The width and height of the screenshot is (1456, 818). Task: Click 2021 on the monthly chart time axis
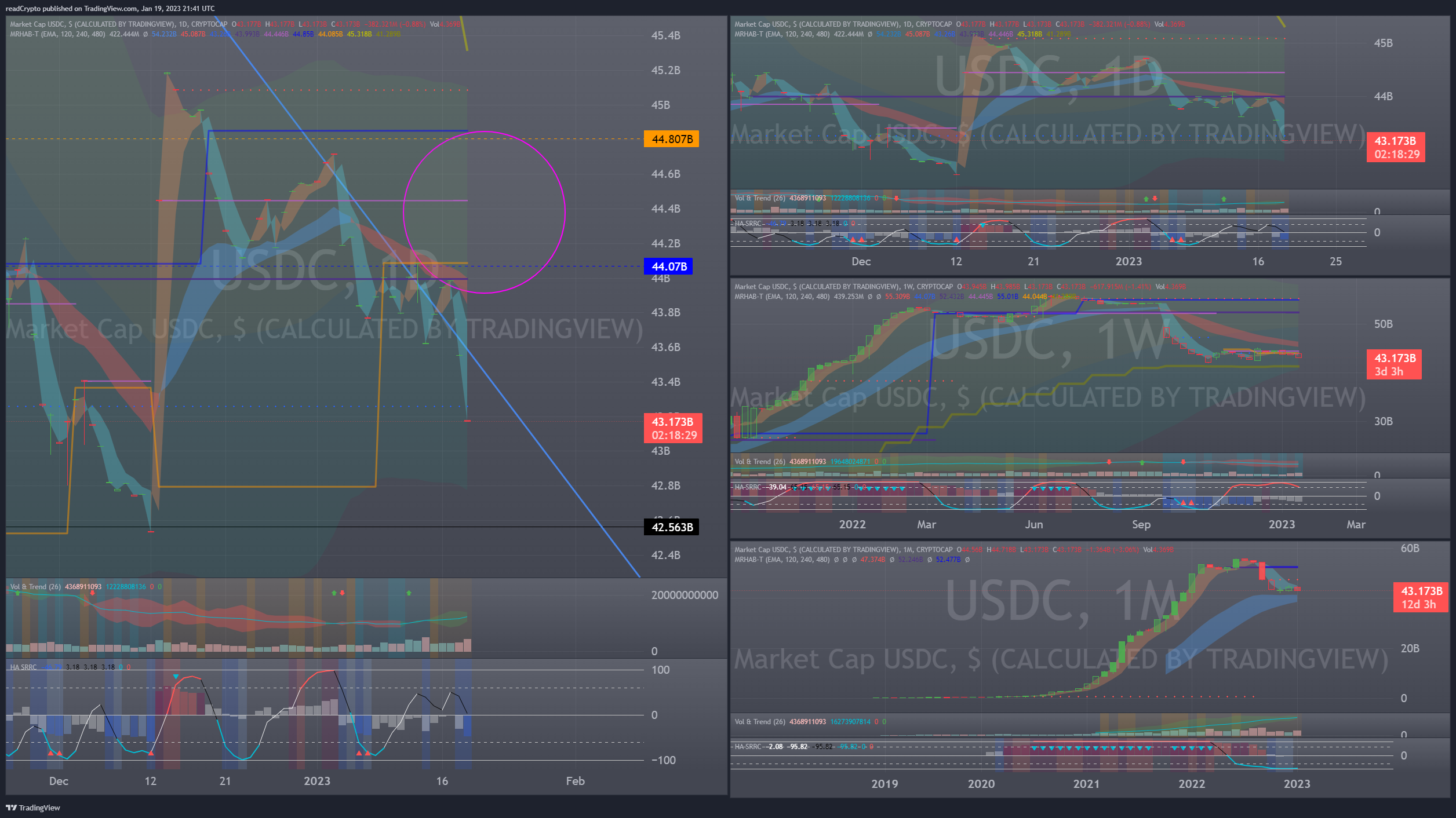[1086, 784]
